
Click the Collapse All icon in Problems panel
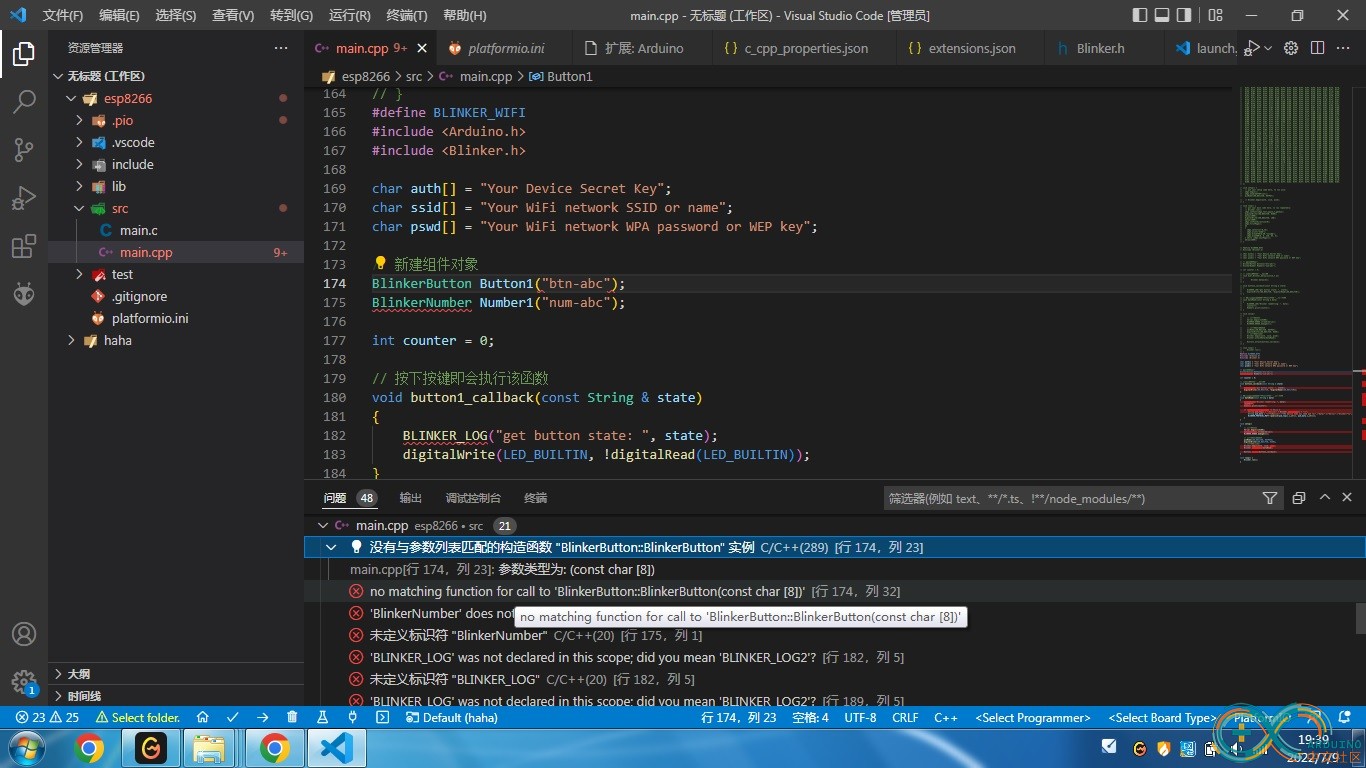click(x=1298, y=498)
